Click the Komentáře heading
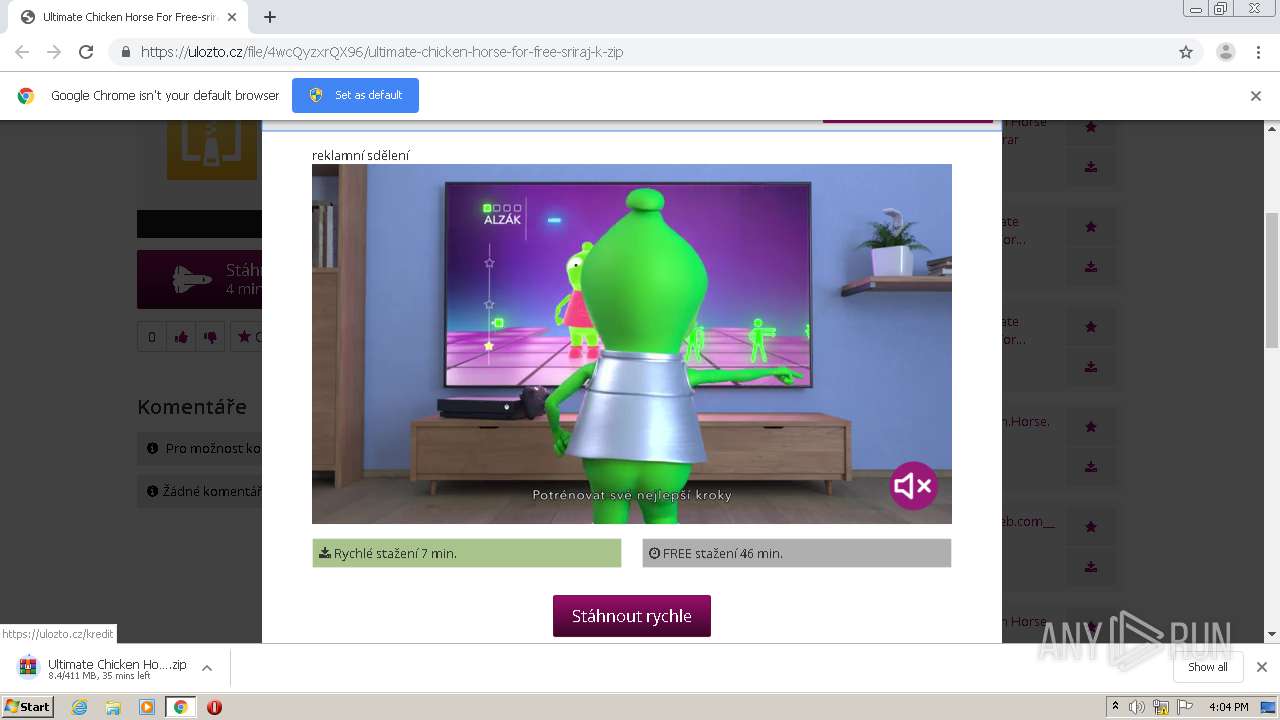This screenshot has width=1280, height=720. point(192,407)
